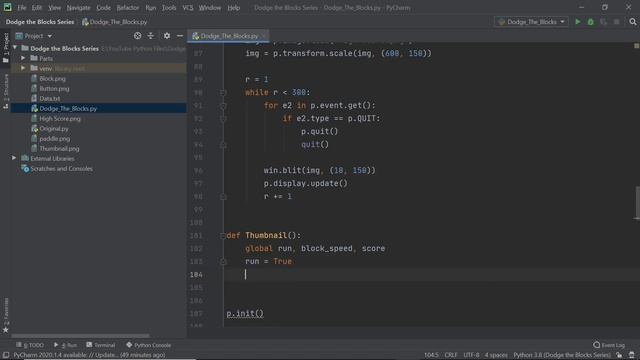Screen dimensions: 640x360
Task: Open Project panel settings gear
Action: pos(167,36)
